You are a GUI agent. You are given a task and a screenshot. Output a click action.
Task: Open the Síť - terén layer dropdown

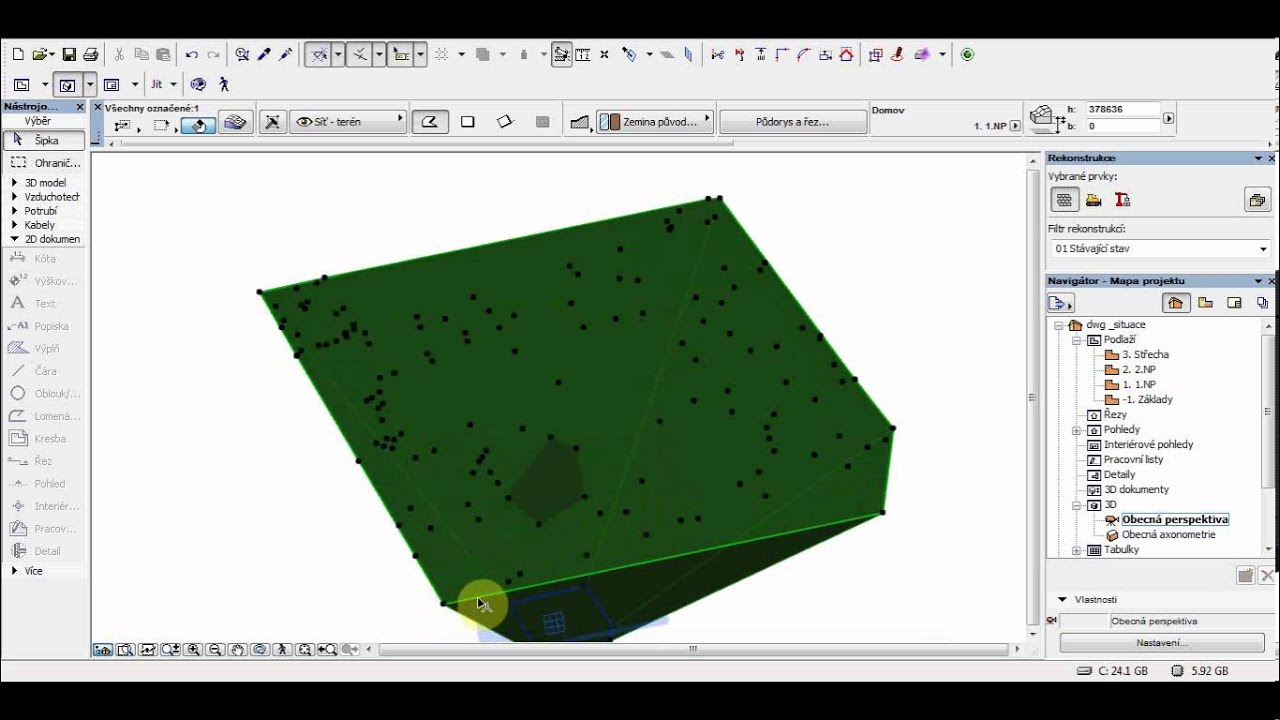[349, 122]
